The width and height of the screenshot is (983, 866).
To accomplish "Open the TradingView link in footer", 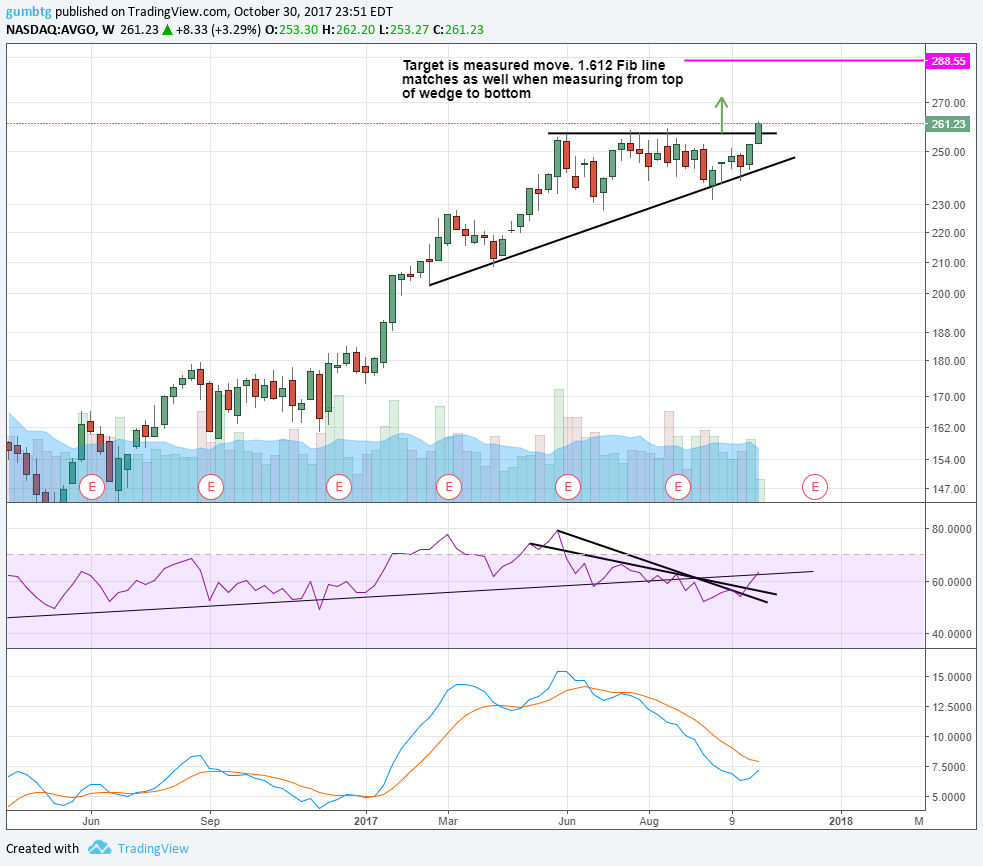I will click(153, 848).
